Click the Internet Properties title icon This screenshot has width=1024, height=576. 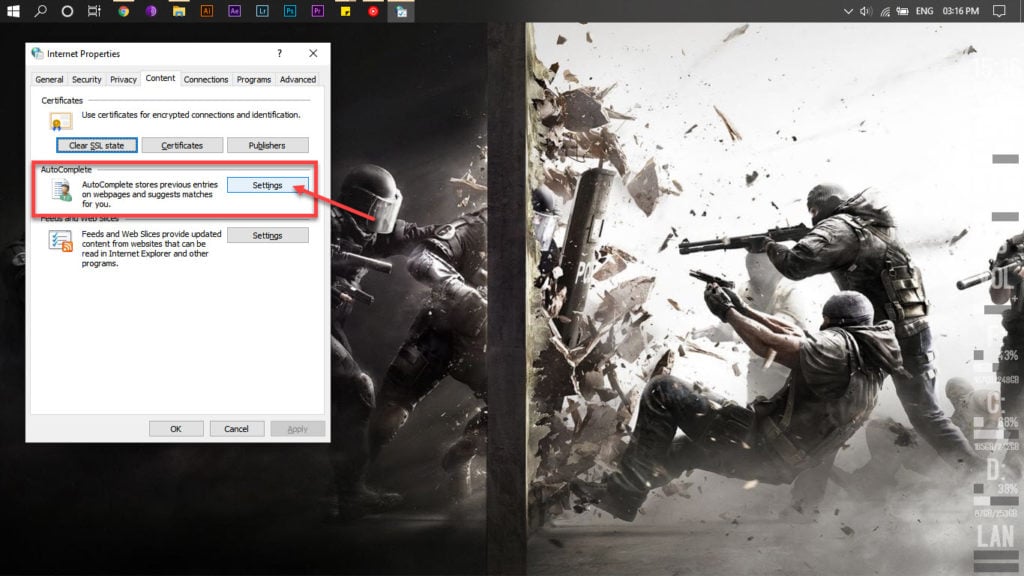point(37,54)
